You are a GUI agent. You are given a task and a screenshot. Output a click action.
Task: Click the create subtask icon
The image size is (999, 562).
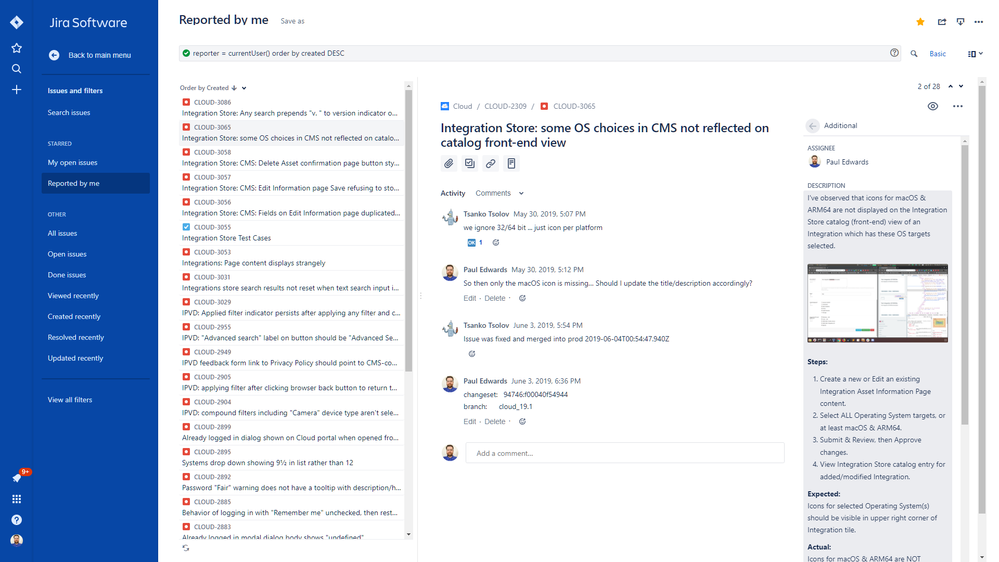click(470, 164)
